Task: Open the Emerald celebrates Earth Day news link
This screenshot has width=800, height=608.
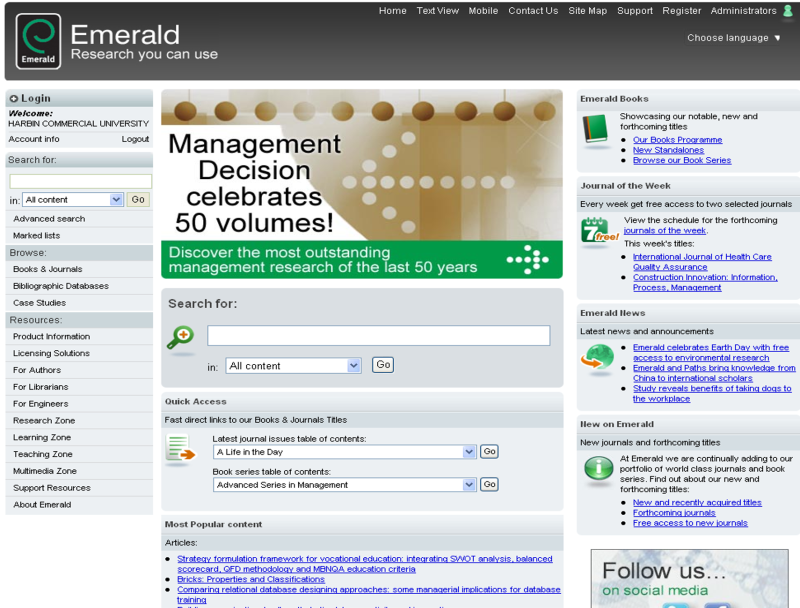Action: 711,352
